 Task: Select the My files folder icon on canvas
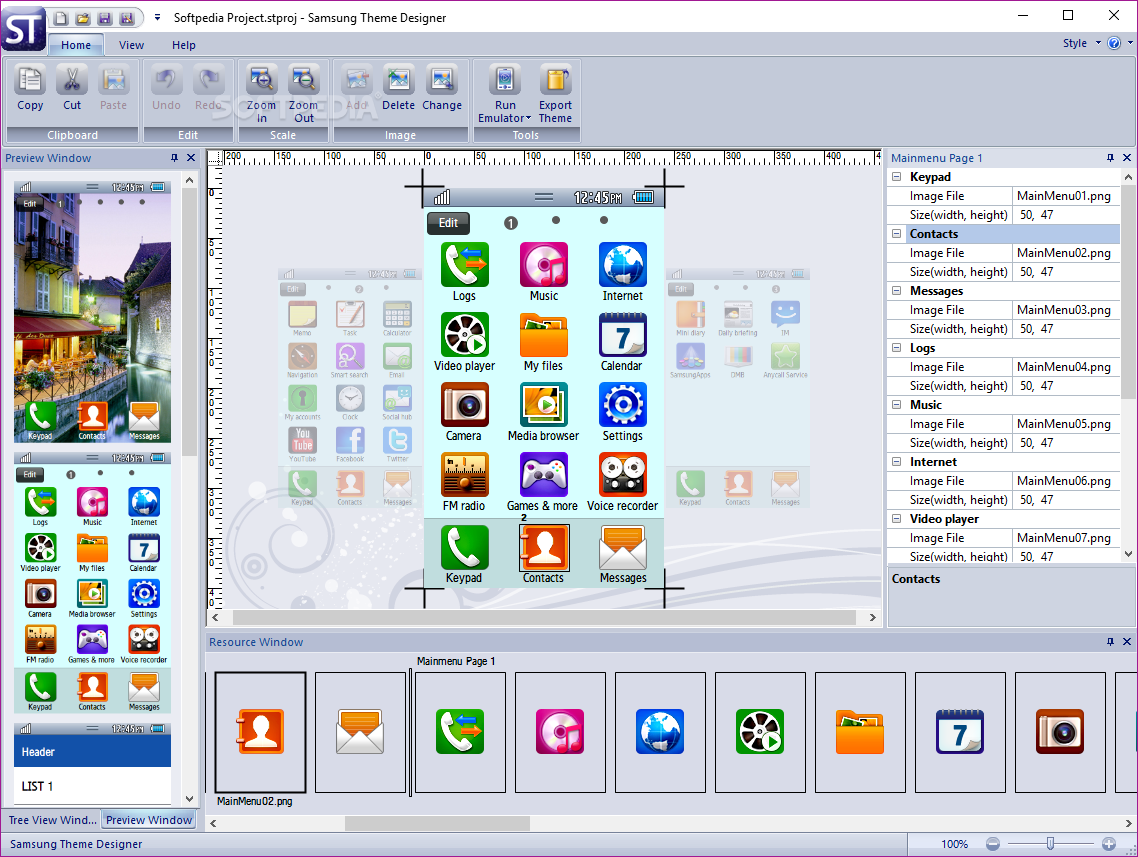544,335
